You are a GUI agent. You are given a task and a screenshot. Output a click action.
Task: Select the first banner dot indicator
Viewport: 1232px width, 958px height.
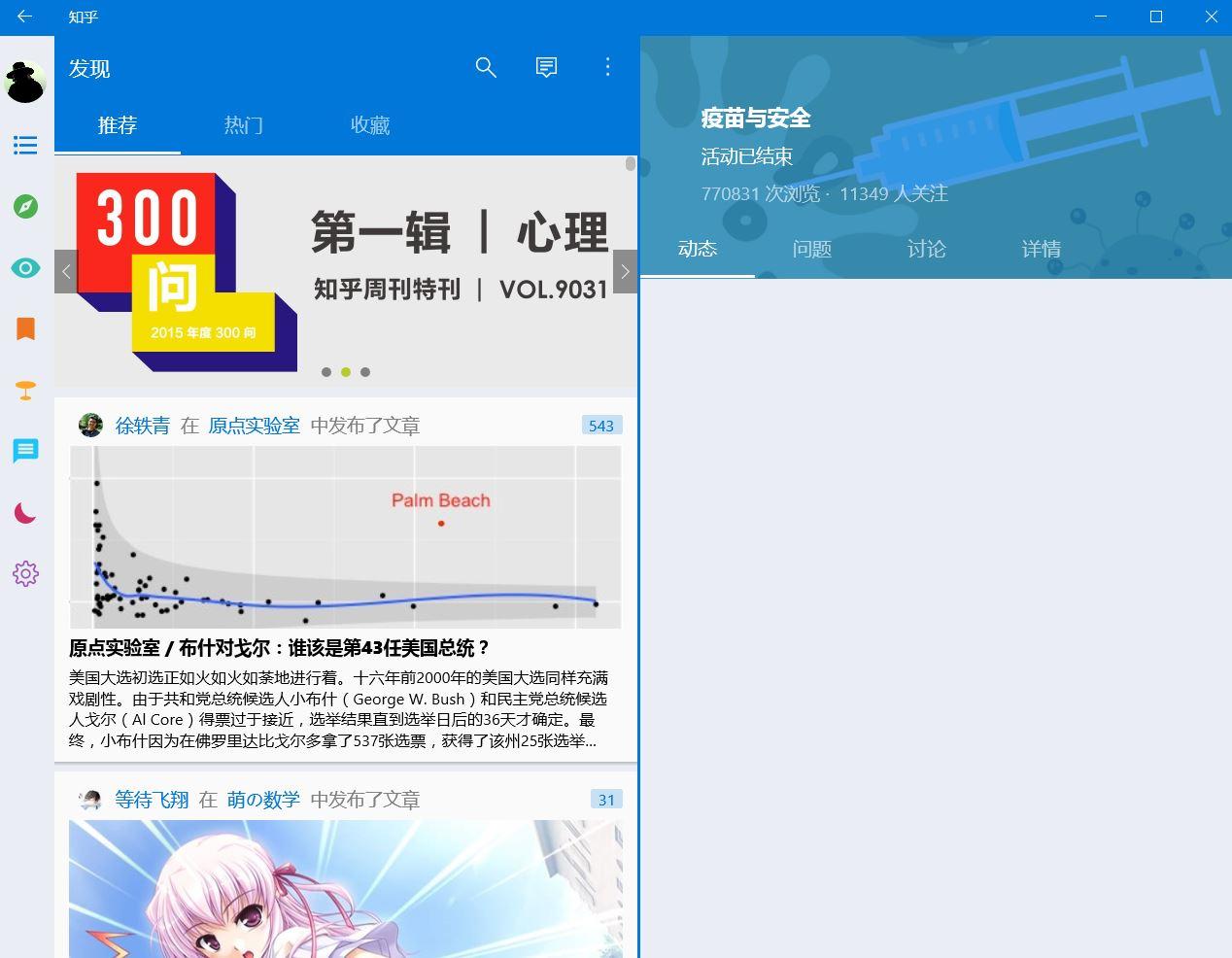(x=326, y=372)
